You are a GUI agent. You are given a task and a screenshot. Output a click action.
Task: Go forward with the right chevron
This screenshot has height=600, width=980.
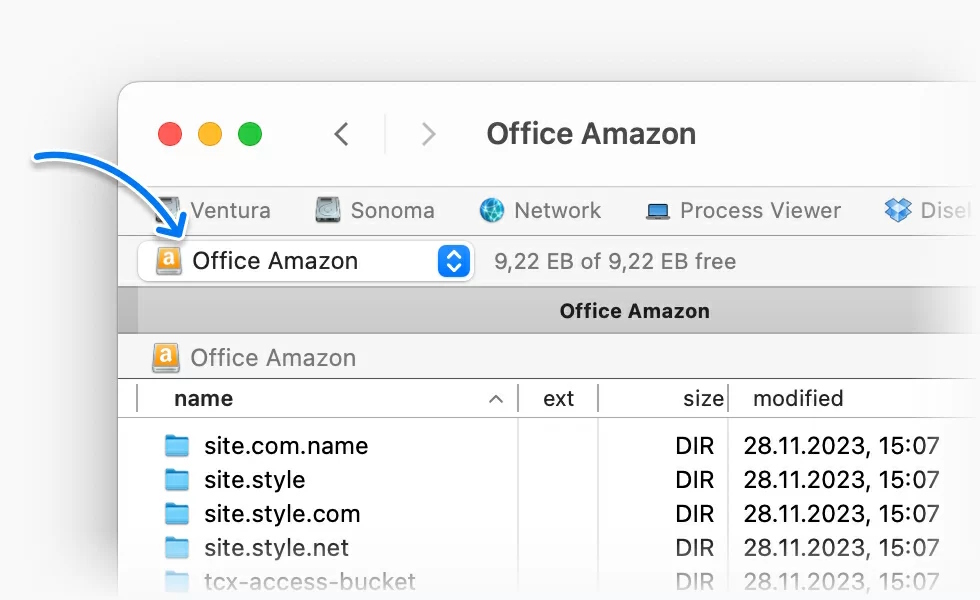tap(429, 134)
